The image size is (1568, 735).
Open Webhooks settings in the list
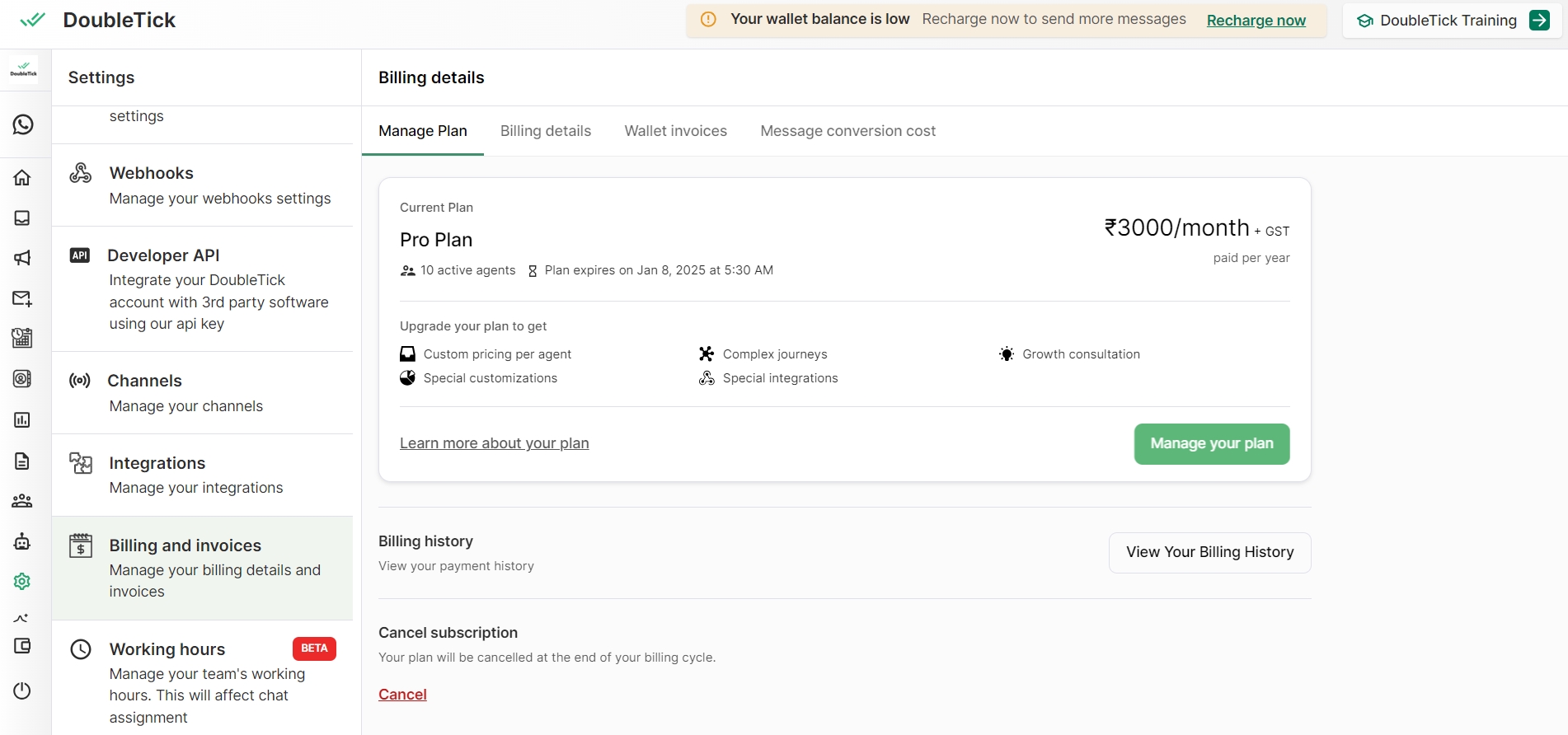click(202, 185)
